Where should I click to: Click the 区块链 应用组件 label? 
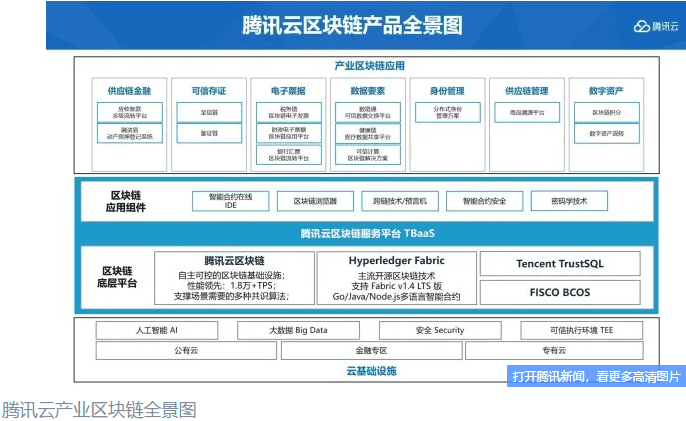[126, 201]
